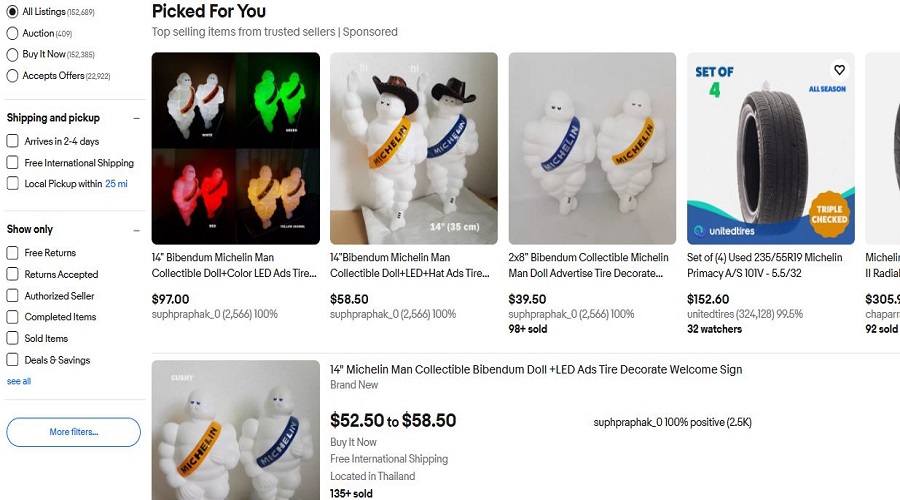Click the More filters button
900x500 pixels.
73,432
